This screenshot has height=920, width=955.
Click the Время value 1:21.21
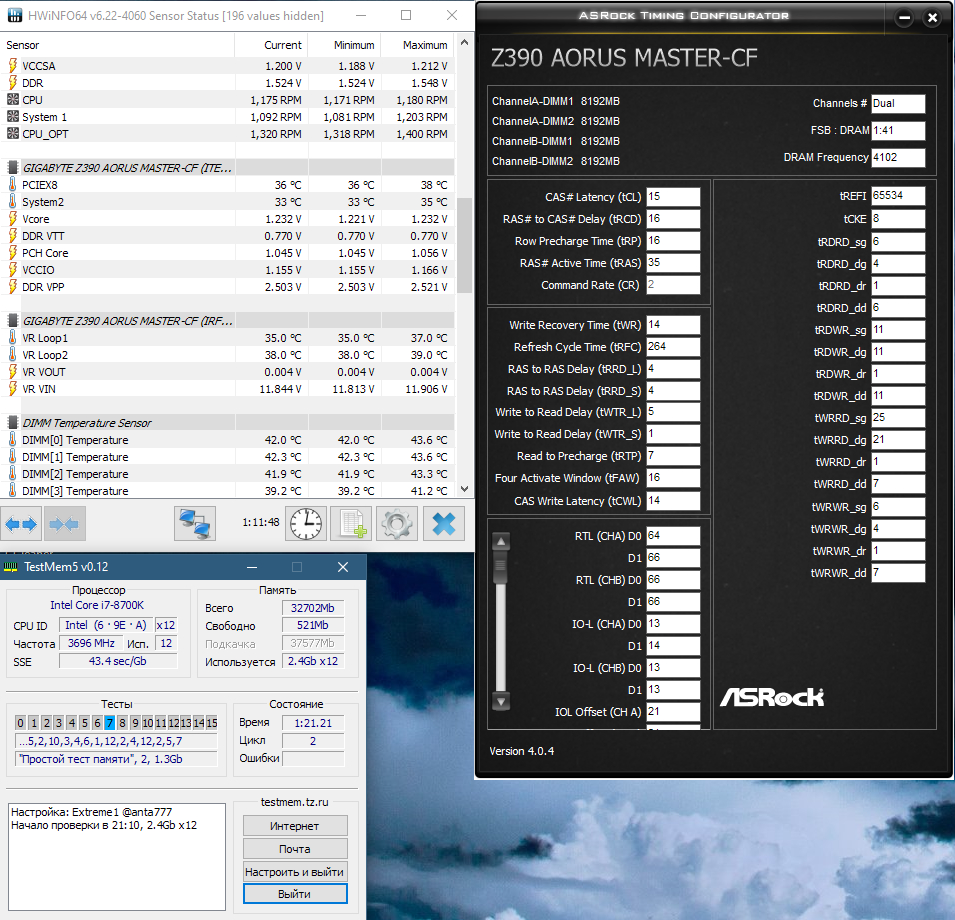click(x=312, y=723)
